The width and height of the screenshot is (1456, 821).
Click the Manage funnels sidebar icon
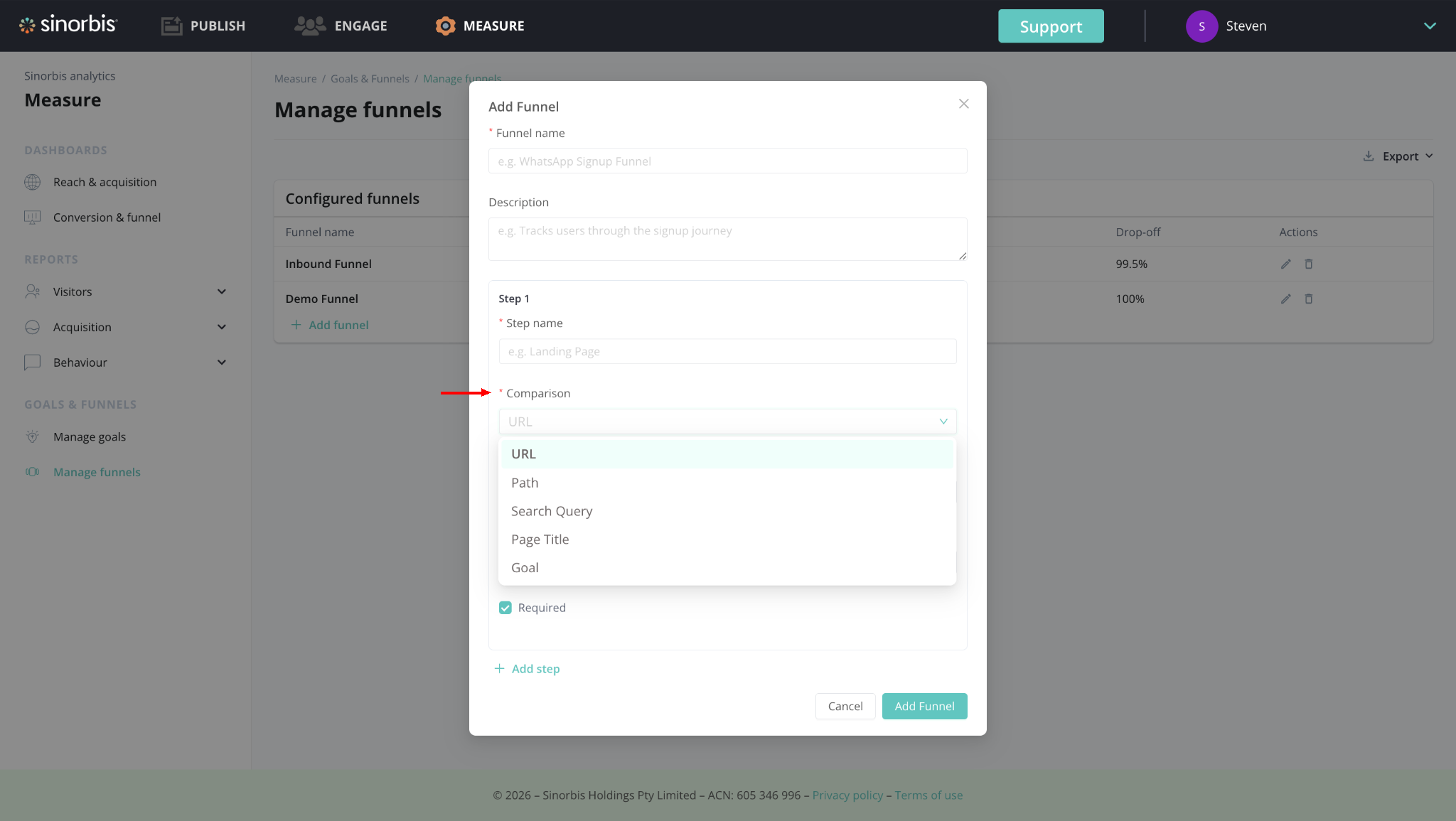(x=32, y=472)
